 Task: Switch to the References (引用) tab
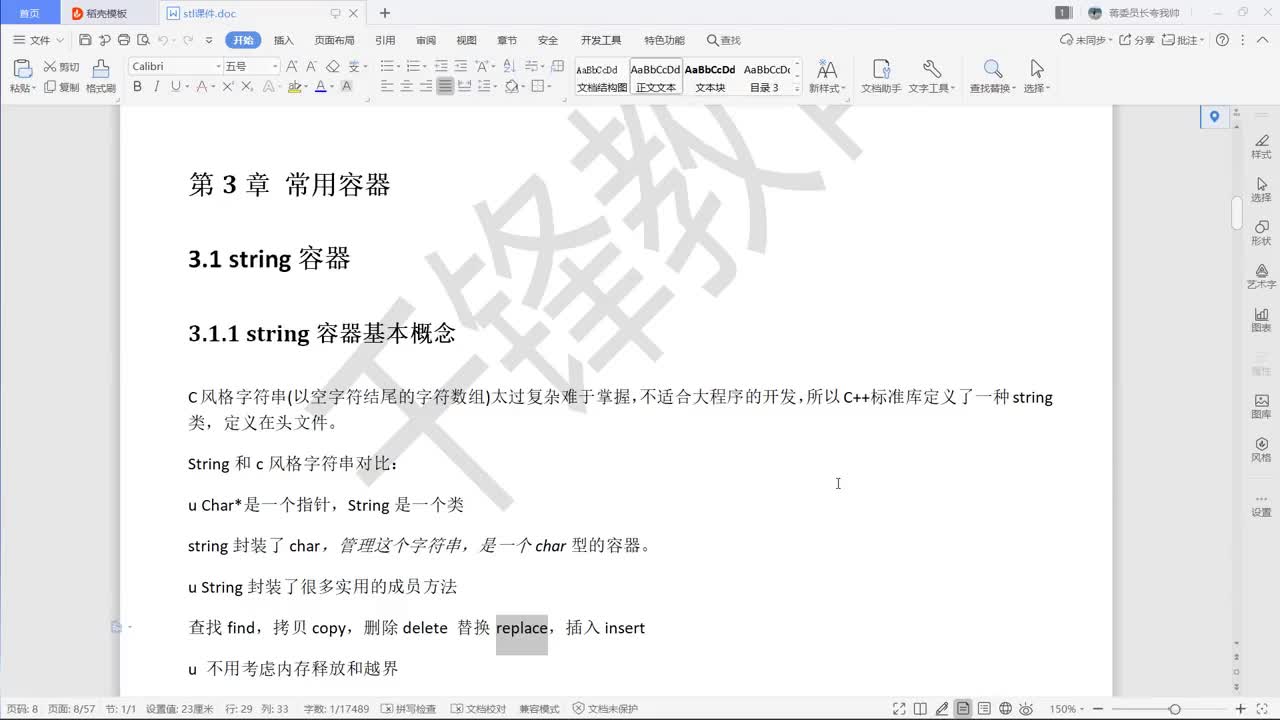[385, 40]
